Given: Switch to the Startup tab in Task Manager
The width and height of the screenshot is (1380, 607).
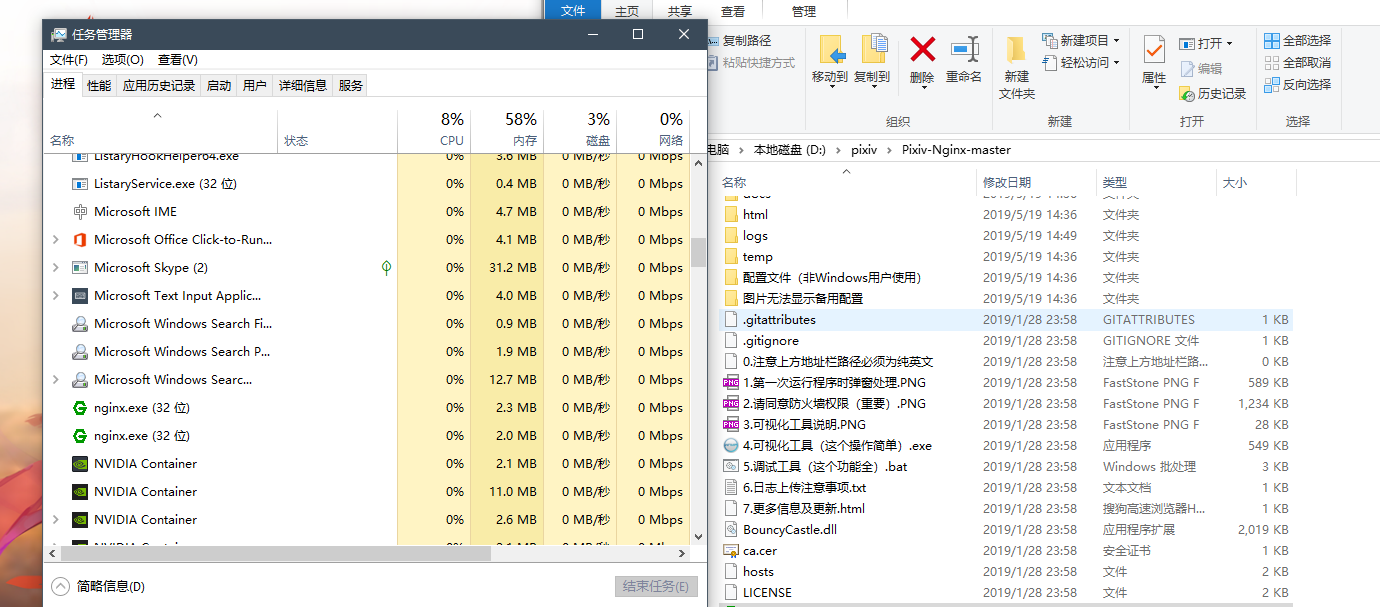Looking at the screenshot, I should tap(218, 86).
